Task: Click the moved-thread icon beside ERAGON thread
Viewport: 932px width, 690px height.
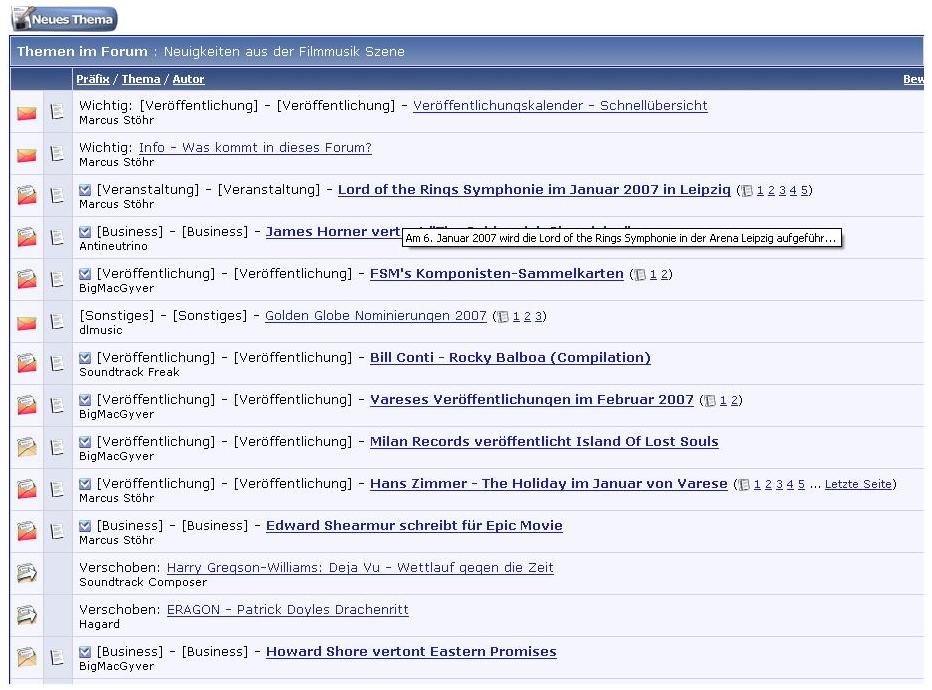Action: coord(27,616)
